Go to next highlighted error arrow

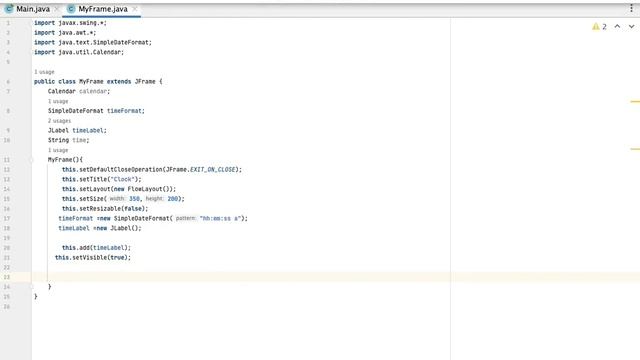coord(631,27)
